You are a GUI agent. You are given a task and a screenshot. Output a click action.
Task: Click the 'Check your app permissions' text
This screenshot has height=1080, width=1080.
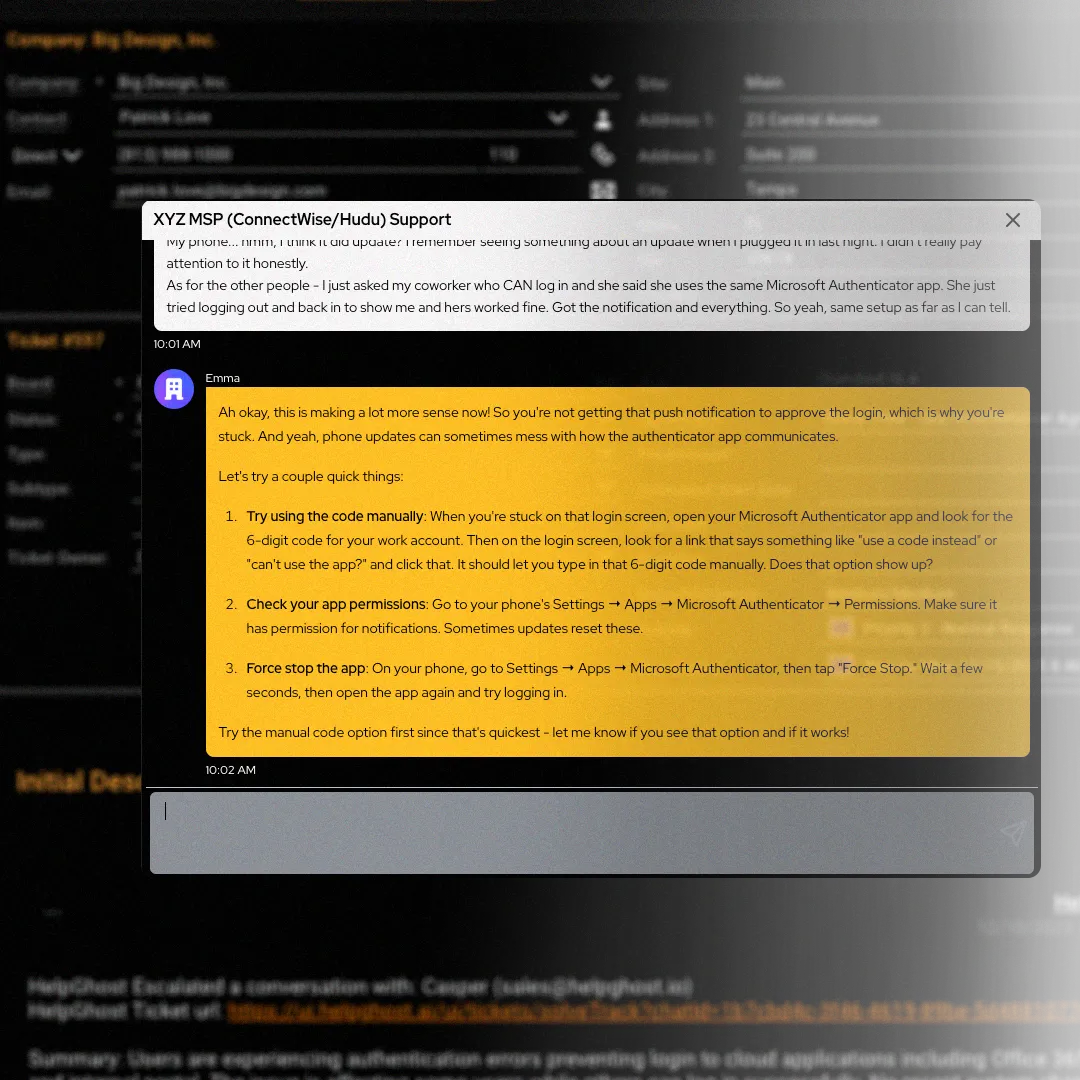pyautogui.click(x=336, y=604)
